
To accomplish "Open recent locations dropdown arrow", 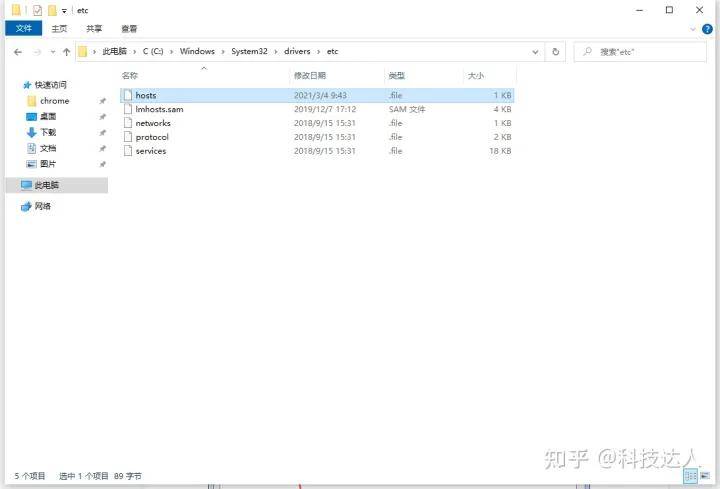I will 53,52.
